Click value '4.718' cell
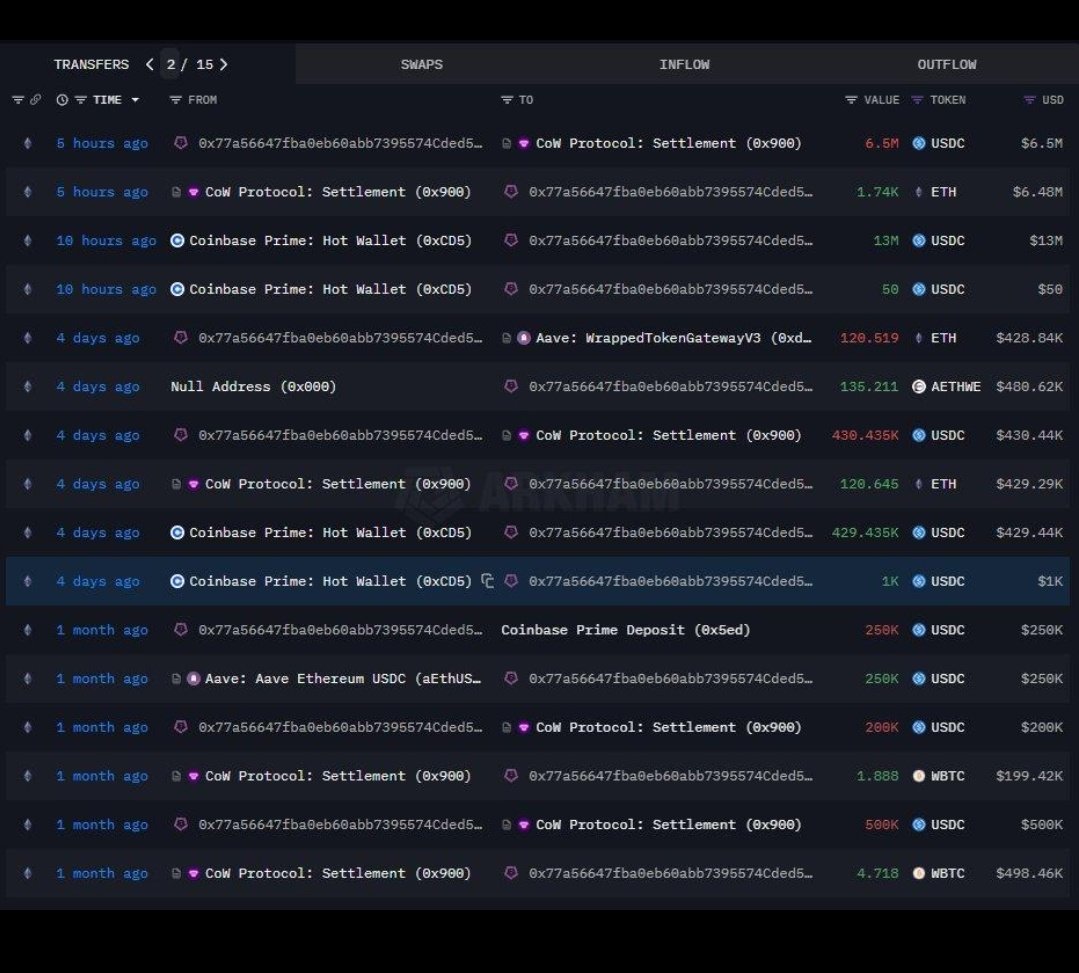This screenshot has width=1079, height=973. coord(877,873)
